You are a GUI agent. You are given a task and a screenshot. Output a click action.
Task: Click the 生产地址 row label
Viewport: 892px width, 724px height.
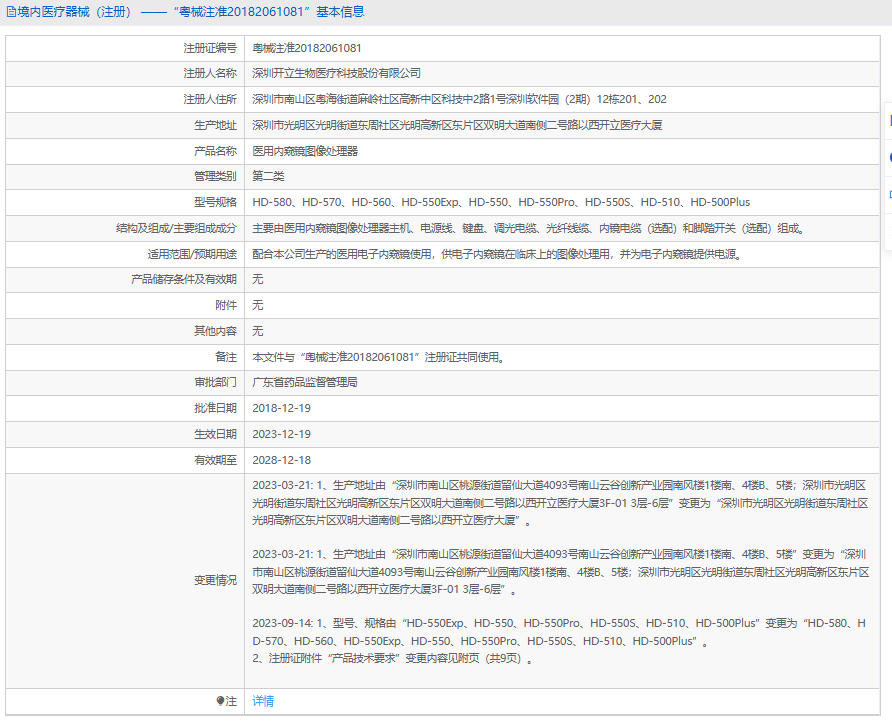point(216,125)
